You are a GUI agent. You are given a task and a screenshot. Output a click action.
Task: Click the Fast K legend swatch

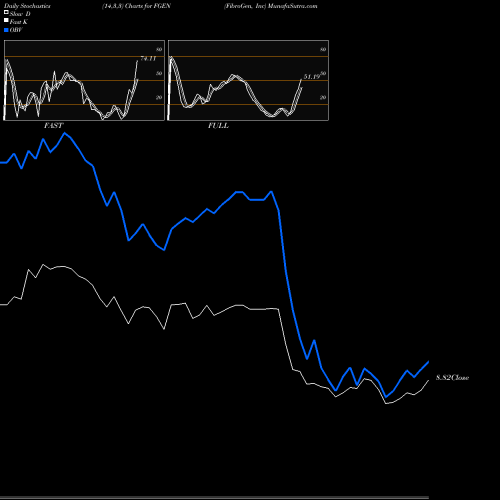6,20
